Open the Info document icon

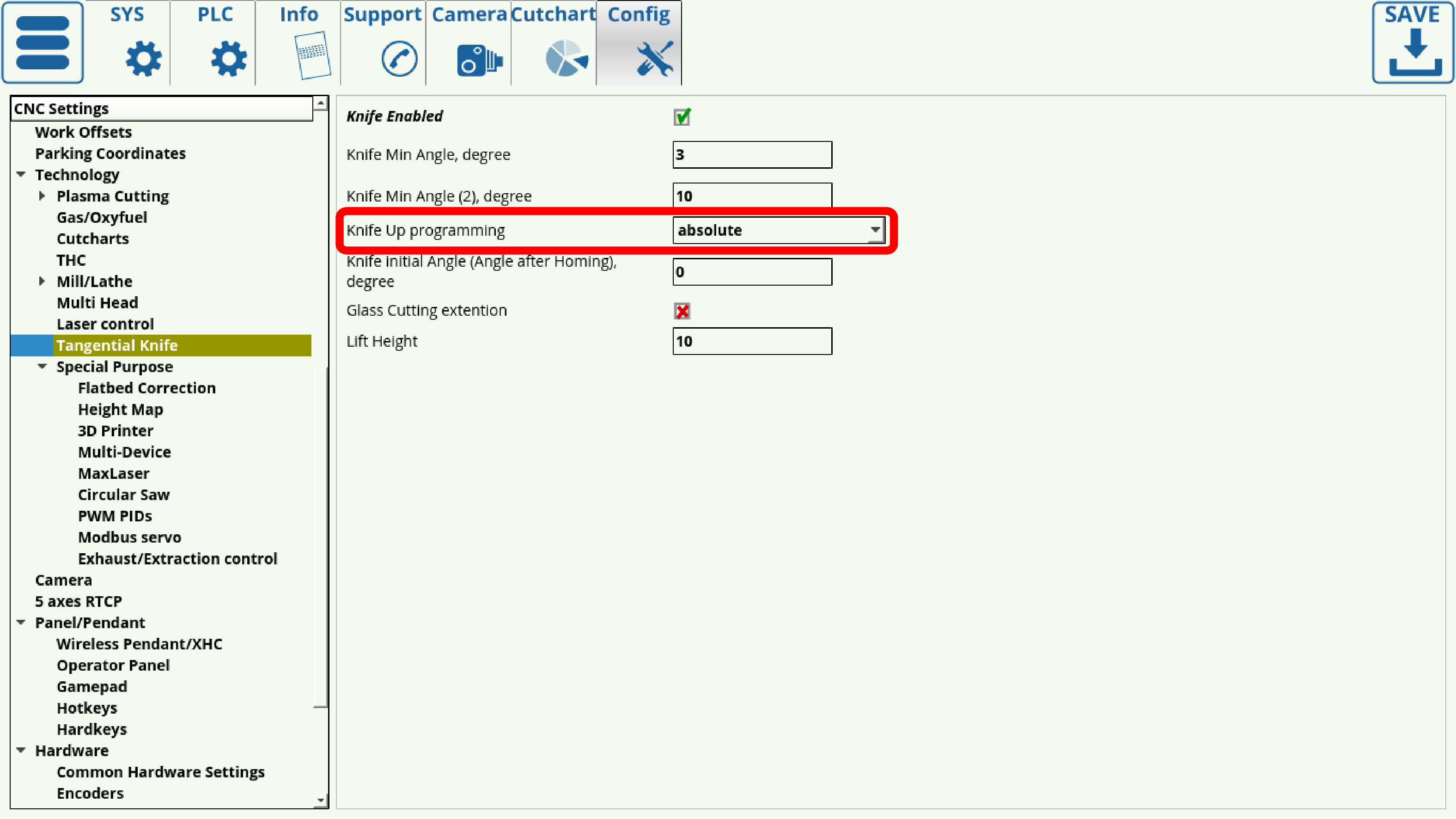pyautogui.click(x=312, y=56)
